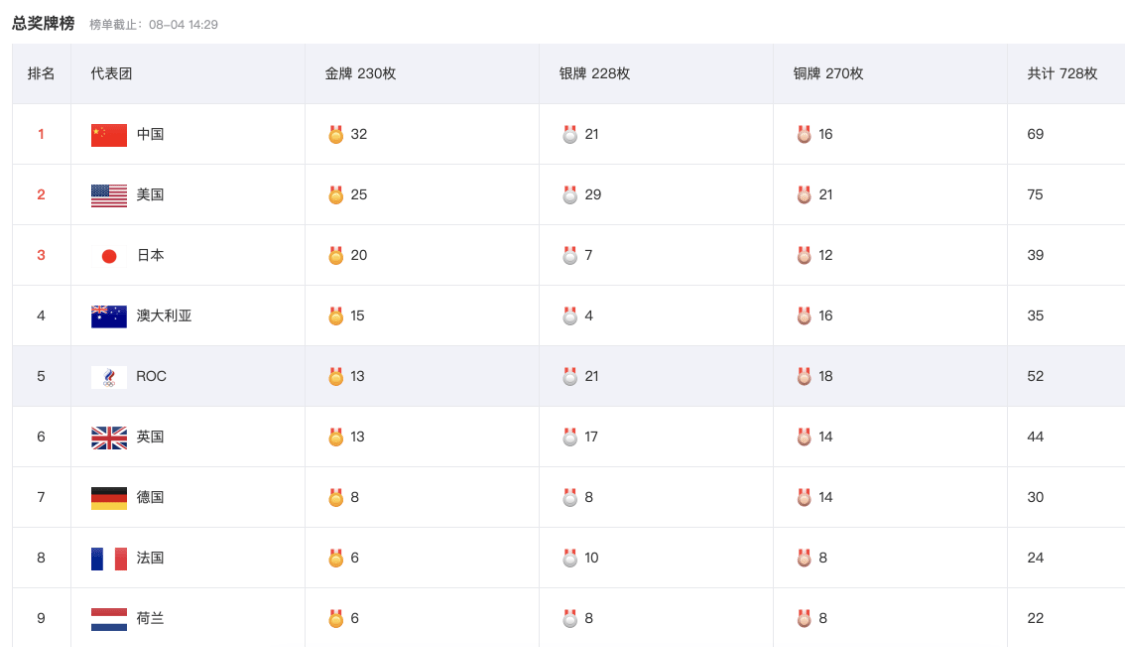Click the Australia flag icon
The width and height of the screenshot is (1125, 647).
(x=109, y=316)
